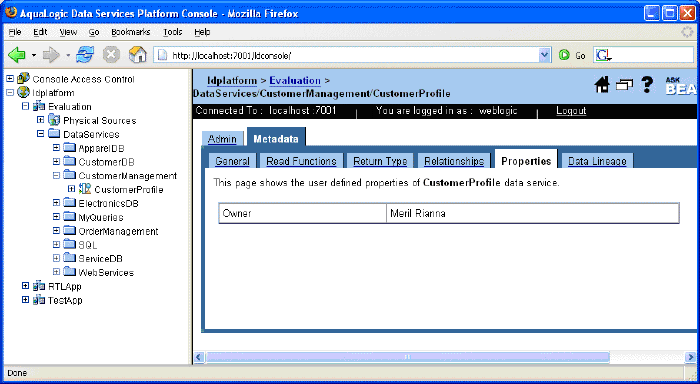Switch to the General sub-tab
Viewport: 700px width, 384px height.
(232, 161)
